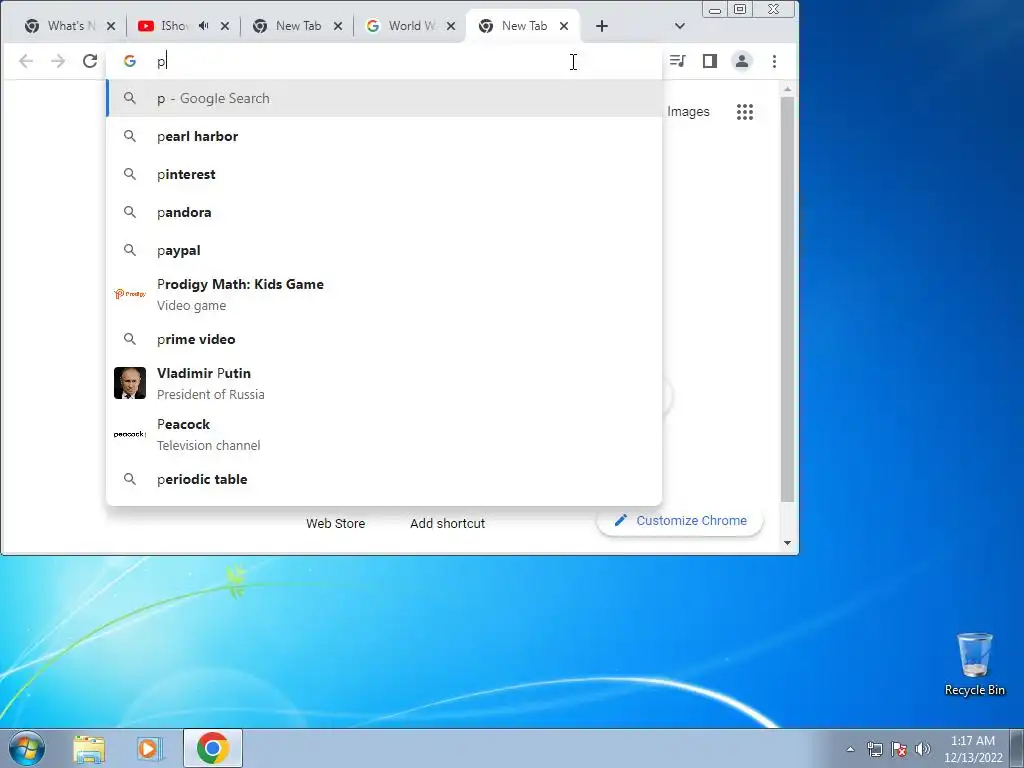The height and width of the screenshot is (768, 1024).
Task: Select the 'prime video' suggestion
Action: click(x=384, y=339)
